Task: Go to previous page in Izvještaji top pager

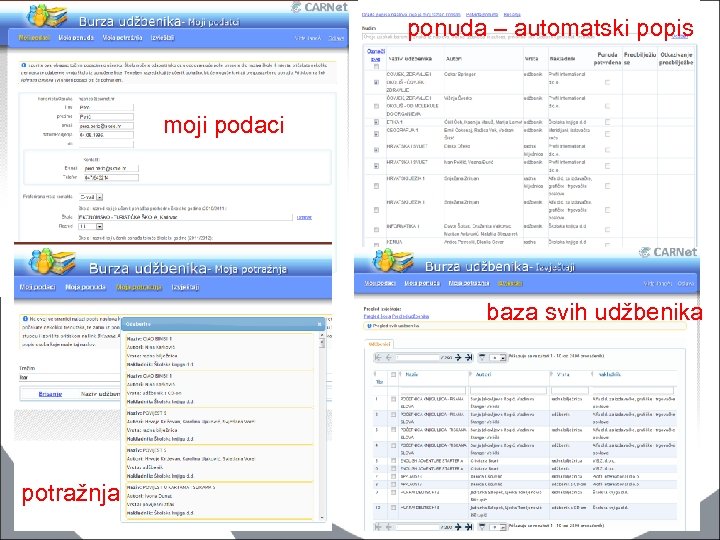Action: (x=388, y=357)
